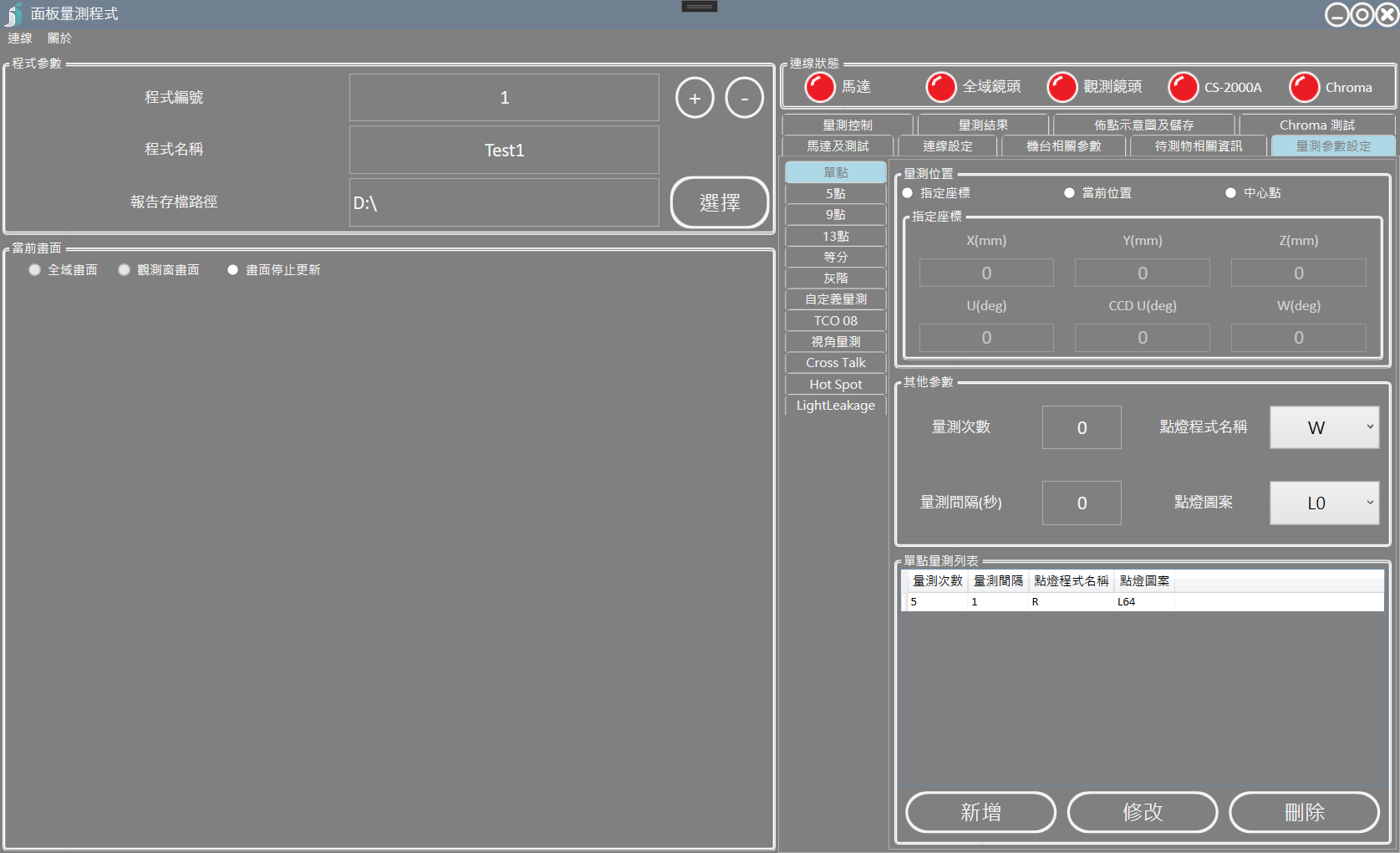Viewport: 1400px width, 853px height.
Task: Select the 視角量測 side tab
Action: click(836, 341)
